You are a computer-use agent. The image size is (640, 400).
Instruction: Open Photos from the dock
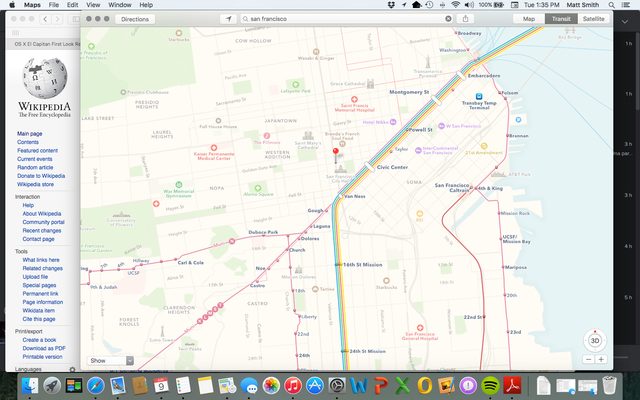coord(271,385)
